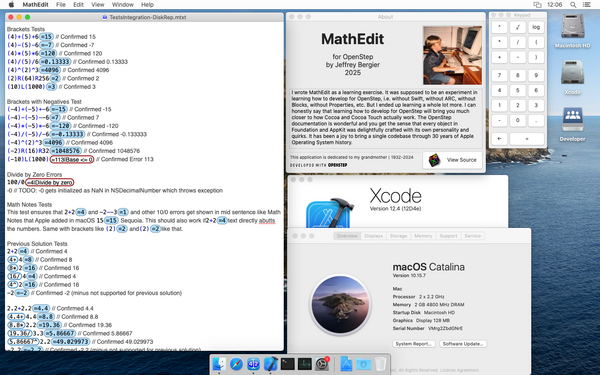Click the =1048576 result bubble

point(65,151)
